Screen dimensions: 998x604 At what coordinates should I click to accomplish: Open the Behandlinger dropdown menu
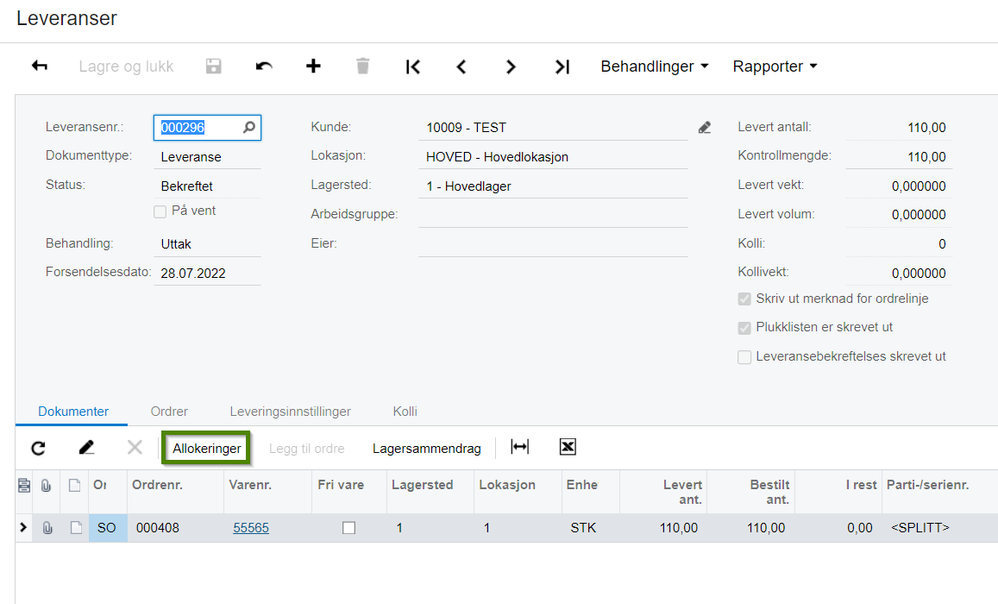(654, 66)
